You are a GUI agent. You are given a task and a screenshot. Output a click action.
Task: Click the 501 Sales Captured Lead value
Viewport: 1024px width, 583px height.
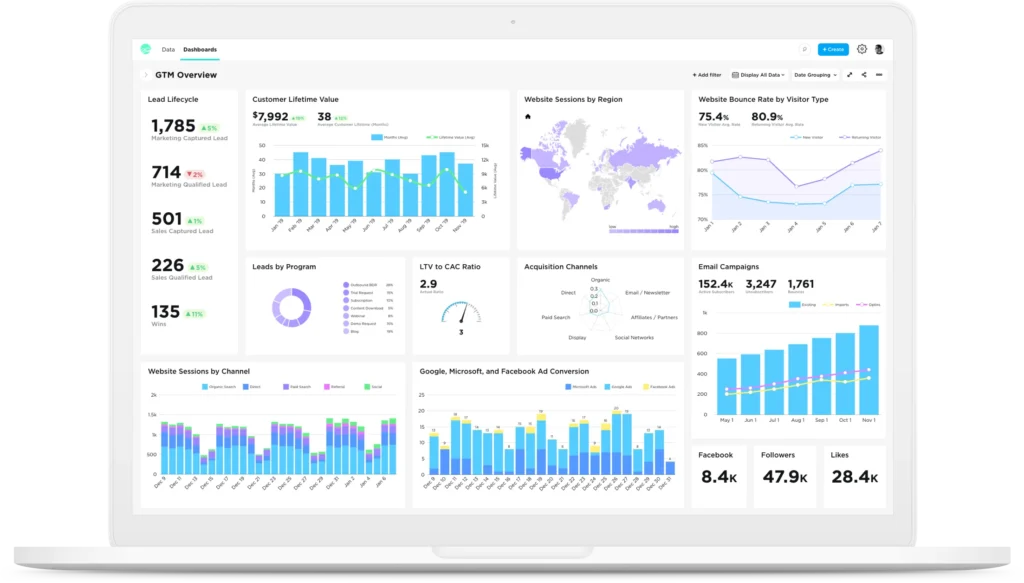pyautogui.click(x=167, y=219)
